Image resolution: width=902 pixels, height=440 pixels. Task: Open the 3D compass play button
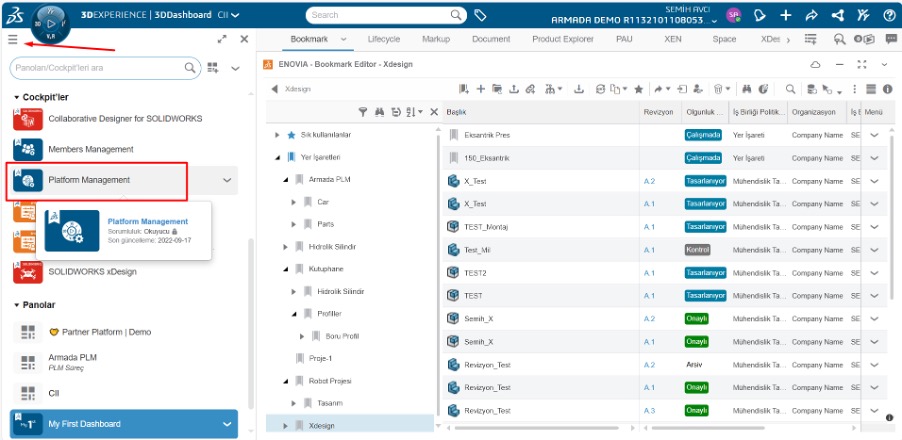(x=51, y=24)
